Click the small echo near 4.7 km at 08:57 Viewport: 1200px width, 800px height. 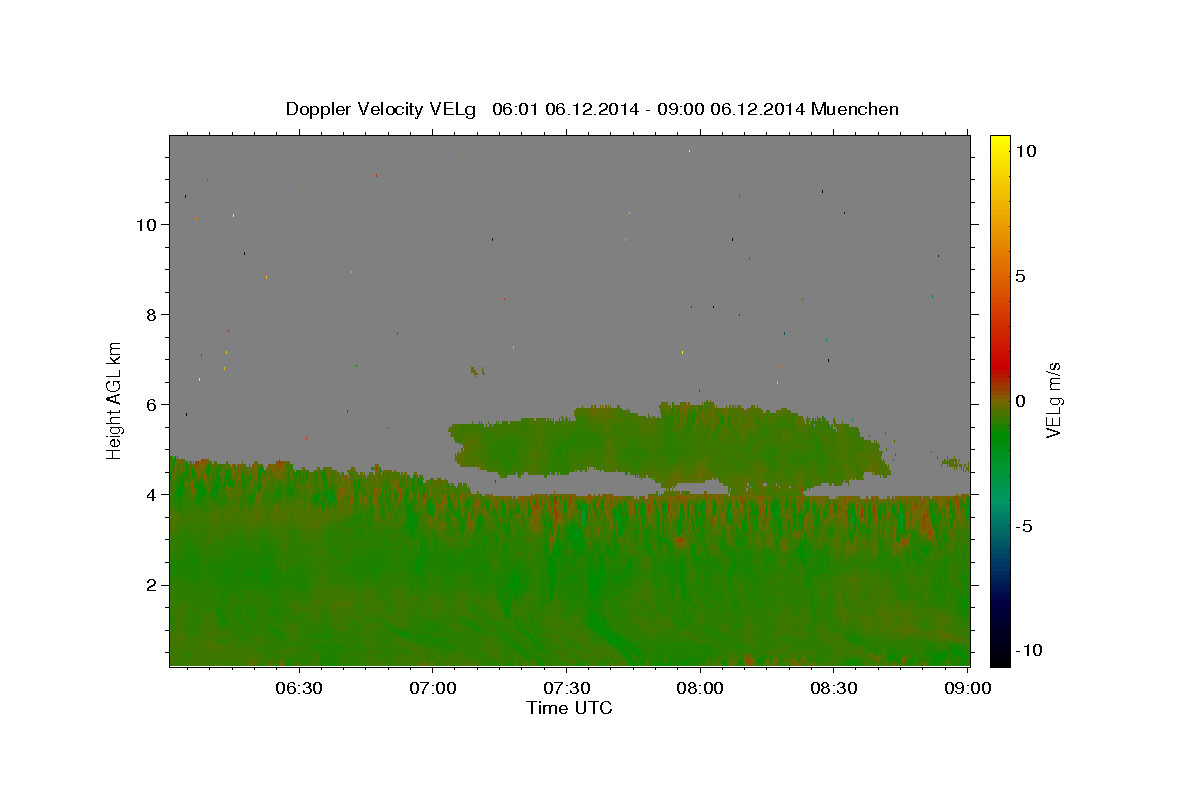[955, 463]
